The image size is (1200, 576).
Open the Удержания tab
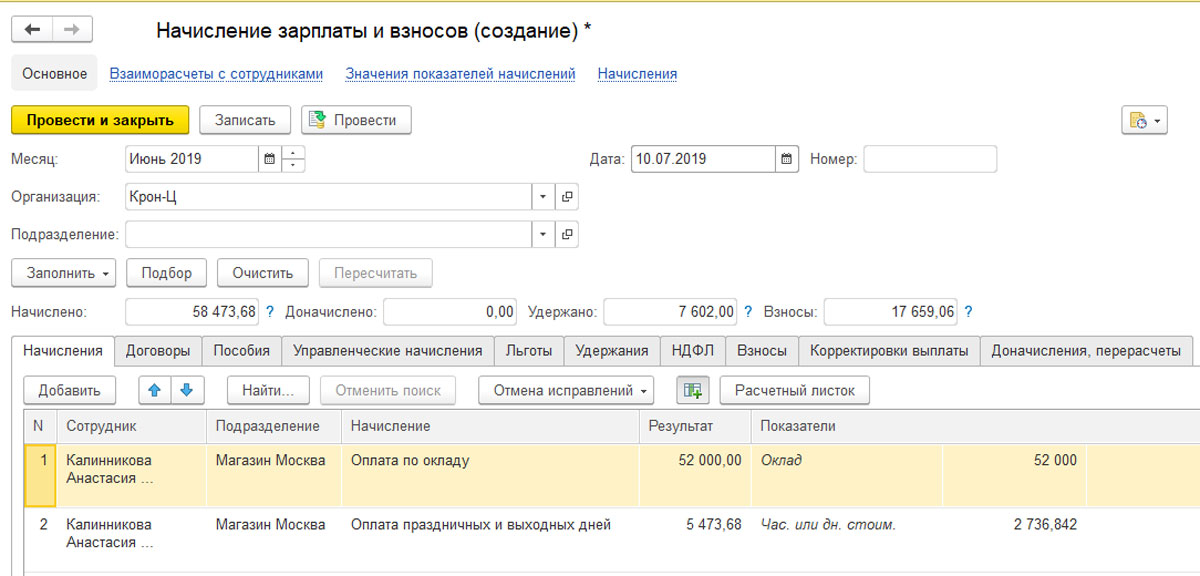(611, 351)
